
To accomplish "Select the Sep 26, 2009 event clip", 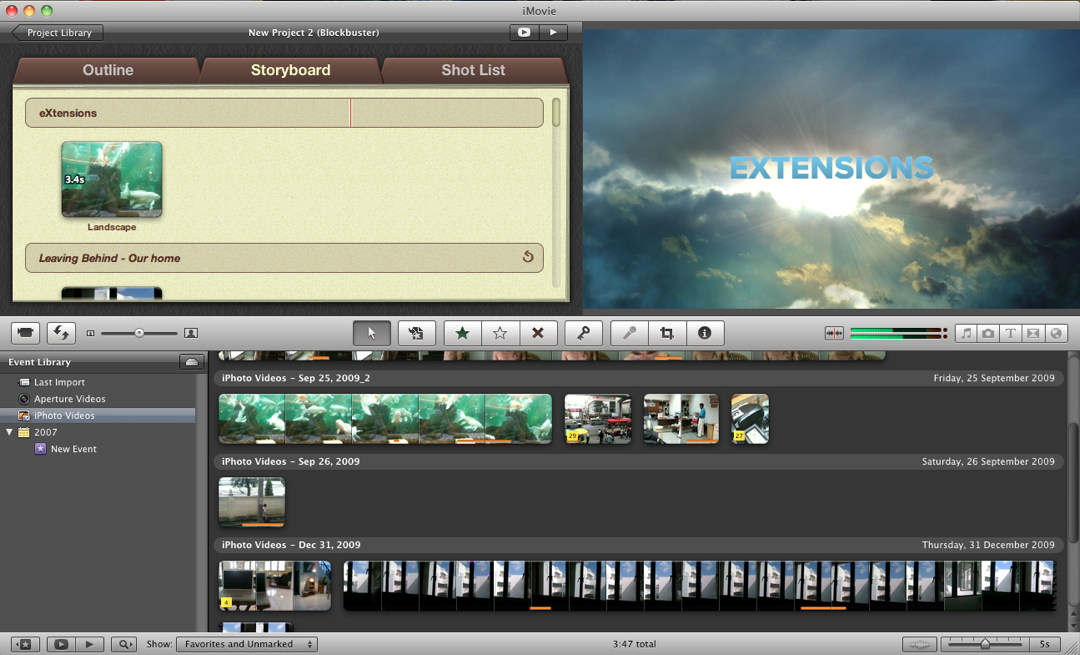I will click(x=251, y=502).
